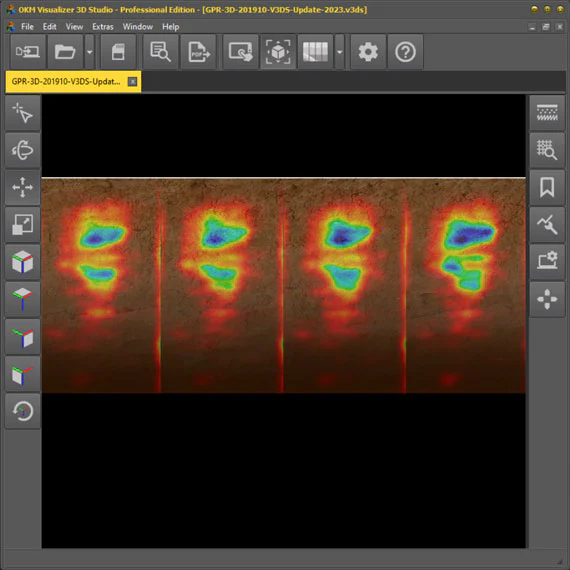Expand the dropdown beside color scale button
This screenshot has height=570, width=570.
pyautogui.click(x=340, y=52)
